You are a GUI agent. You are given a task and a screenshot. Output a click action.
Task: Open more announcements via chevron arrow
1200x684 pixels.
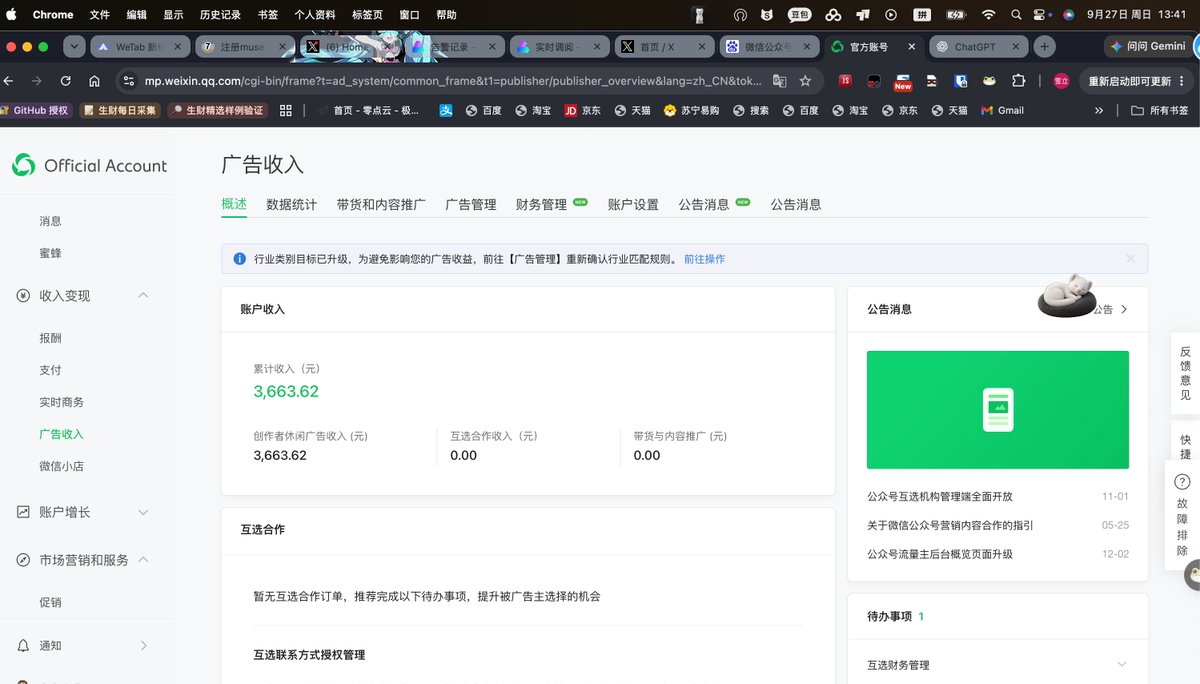[1124, 310]
